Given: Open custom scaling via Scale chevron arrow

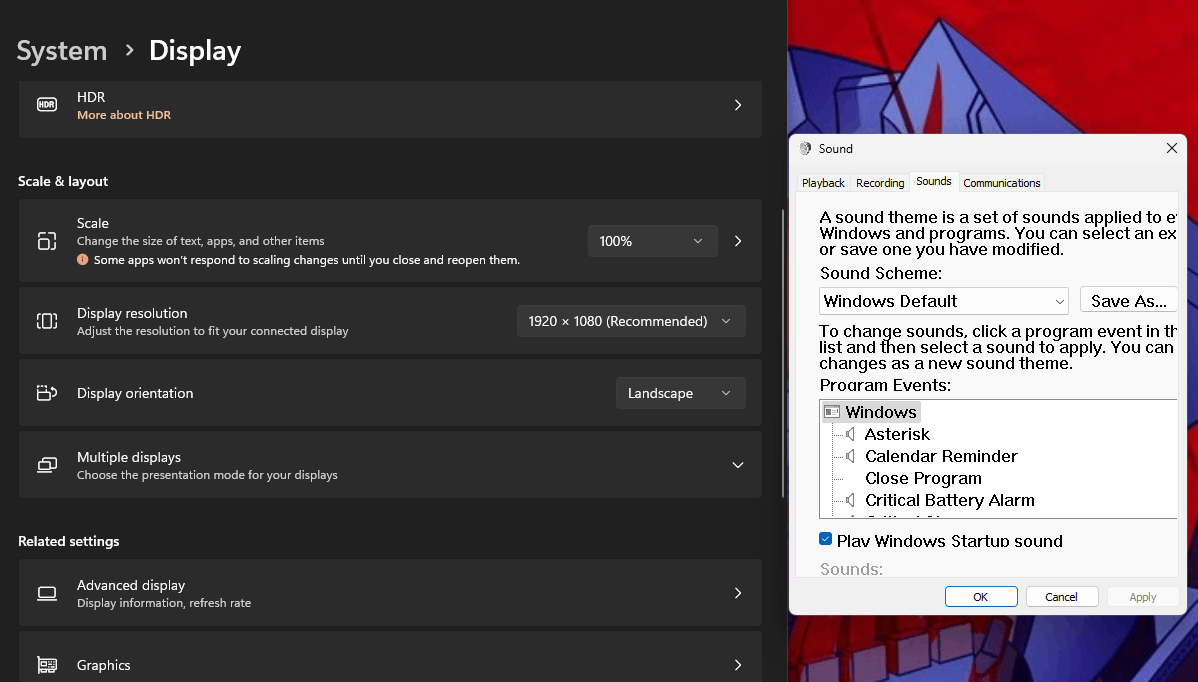Looking at the screenshot, I should click(738, 241).
